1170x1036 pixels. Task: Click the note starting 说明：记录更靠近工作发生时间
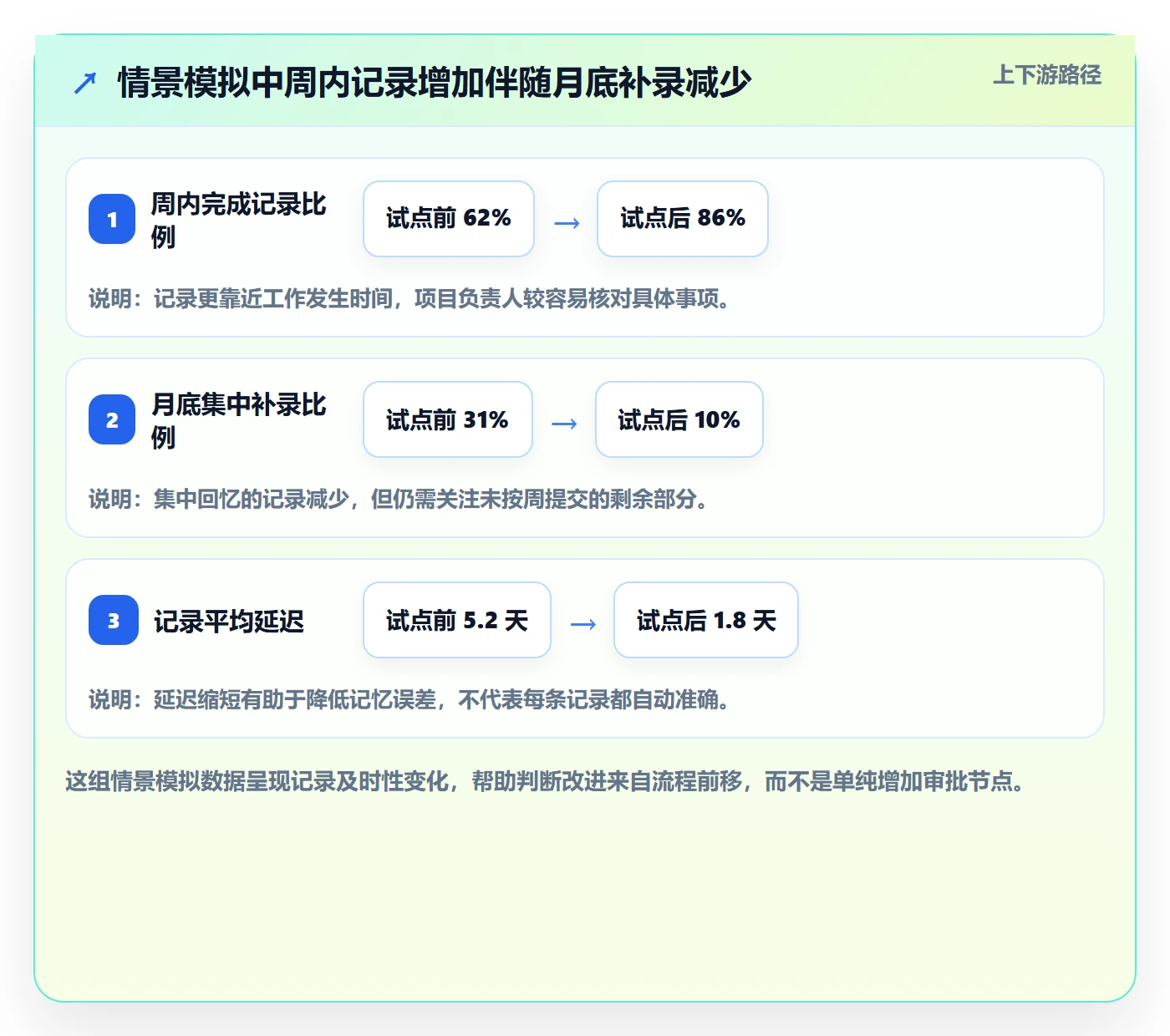click(409, 298)
